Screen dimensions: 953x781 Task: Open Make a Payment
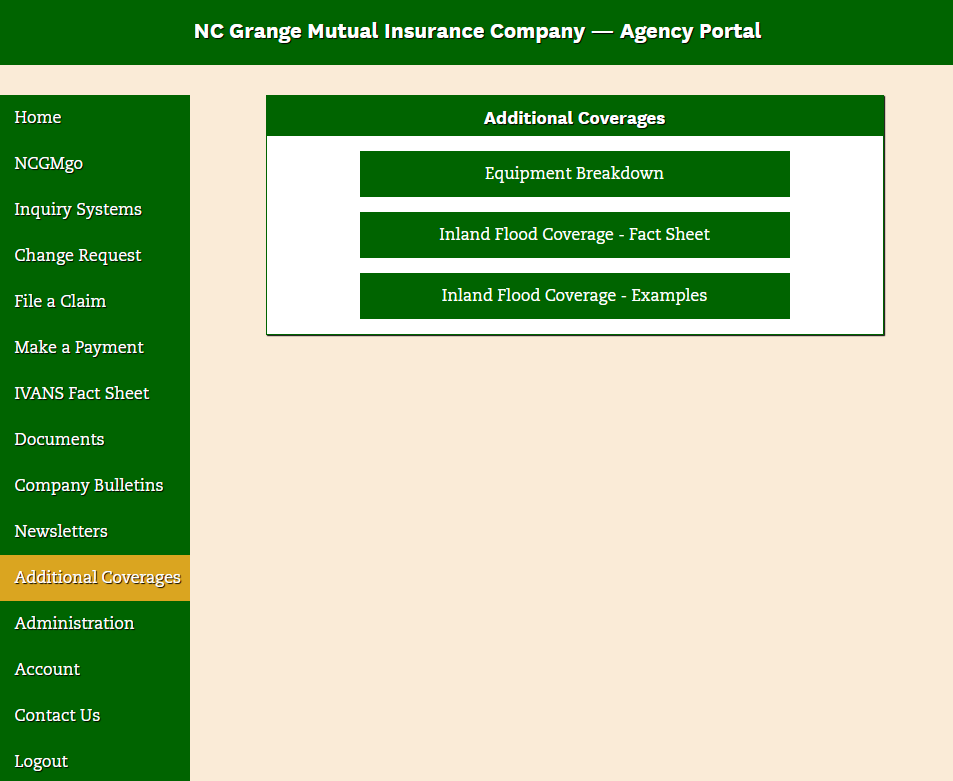95,347
